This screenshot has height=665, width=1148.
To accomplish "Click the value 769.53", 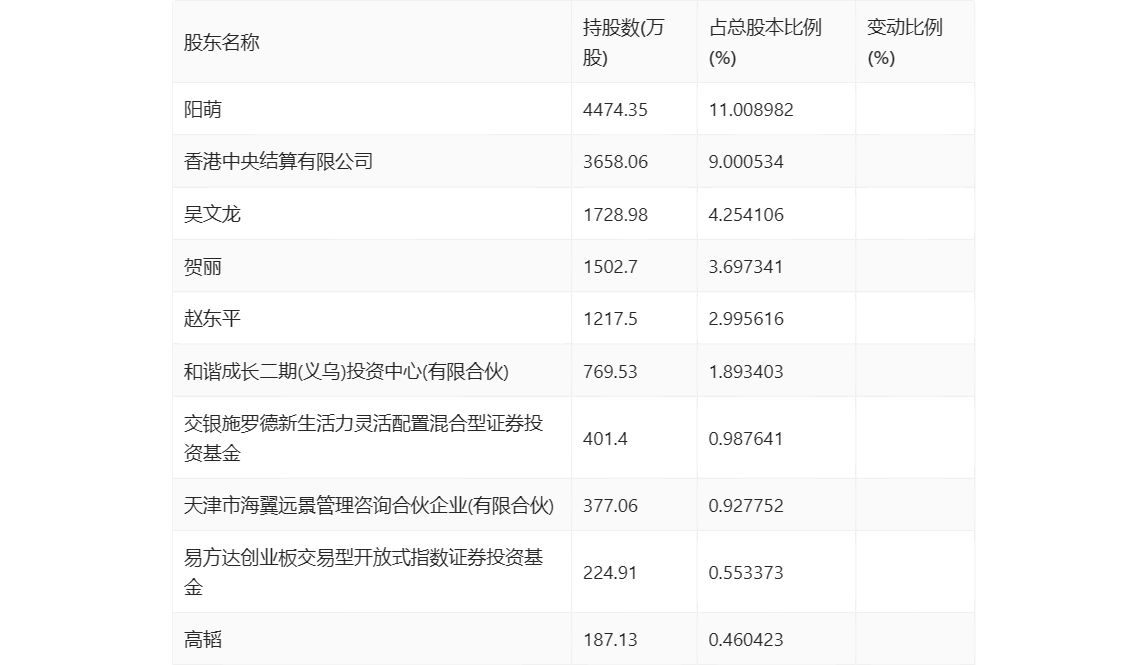I will click(610, 371).
